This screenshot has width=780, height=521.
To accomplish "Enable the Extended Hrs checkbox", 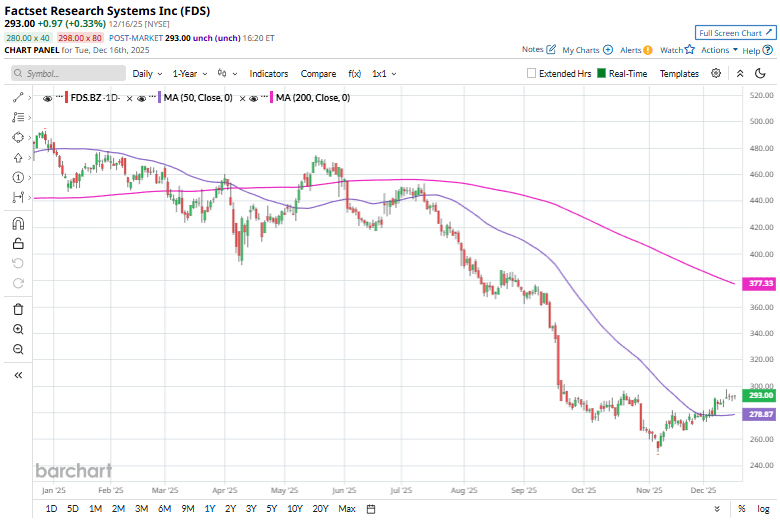I will tap(532, 73).
